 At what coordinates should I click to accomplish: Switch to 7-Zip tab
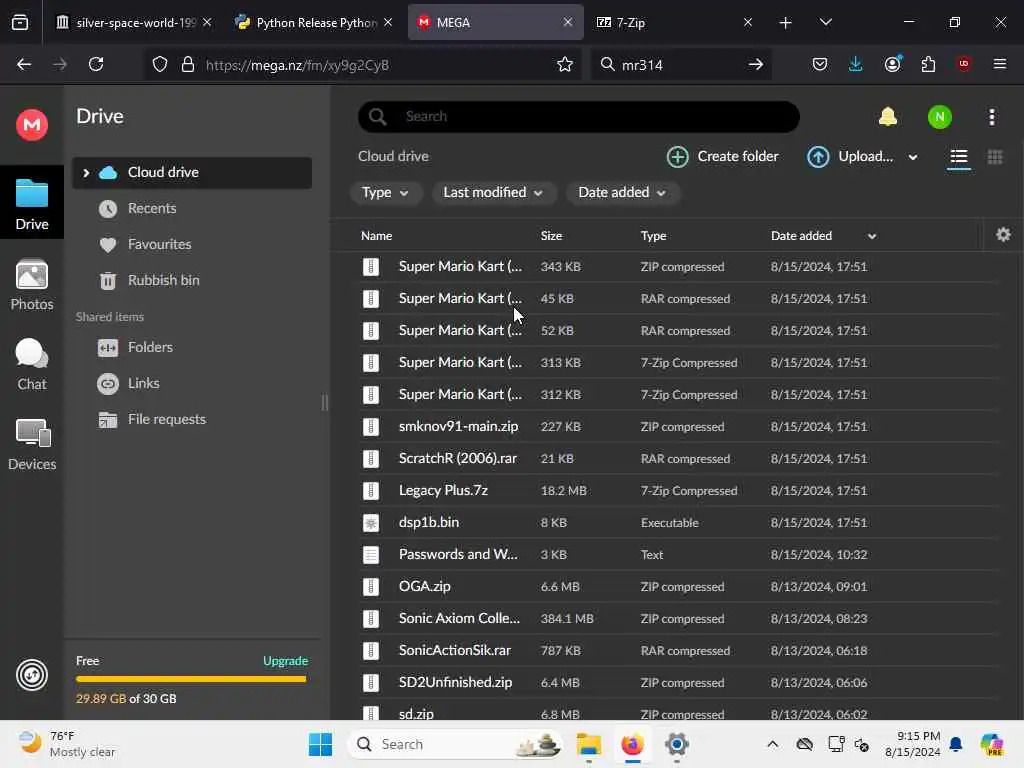coord(674,23)
